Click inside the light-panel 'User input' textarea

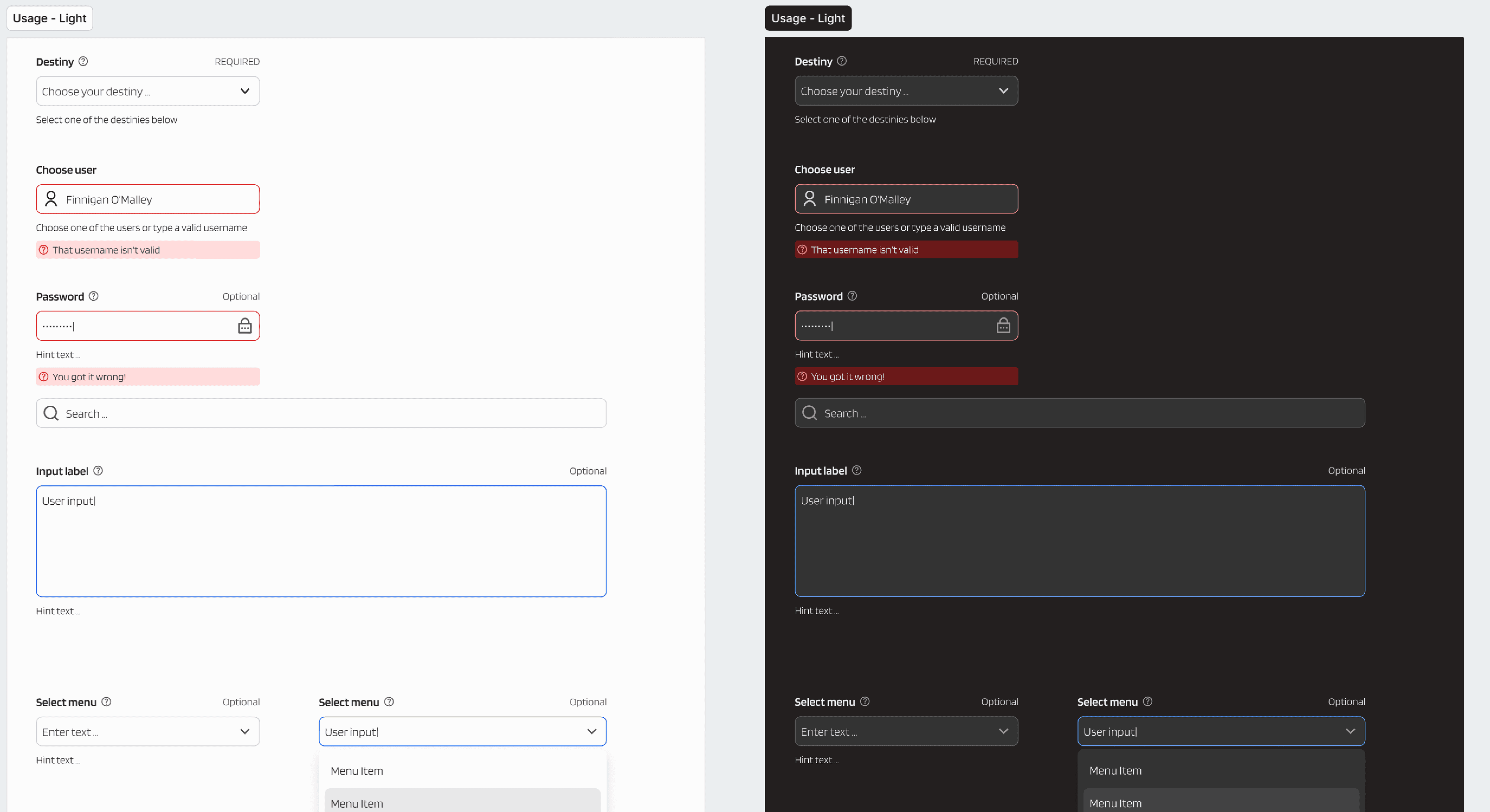[x=321, y=541]
